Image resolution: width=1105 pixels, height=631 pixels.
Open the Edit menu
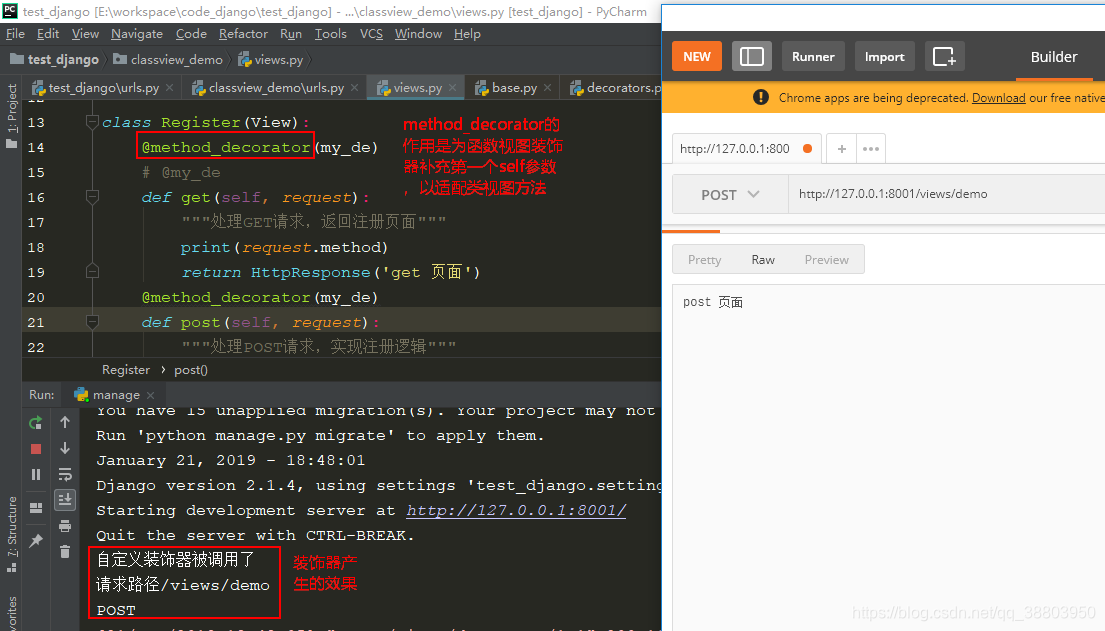48,34
